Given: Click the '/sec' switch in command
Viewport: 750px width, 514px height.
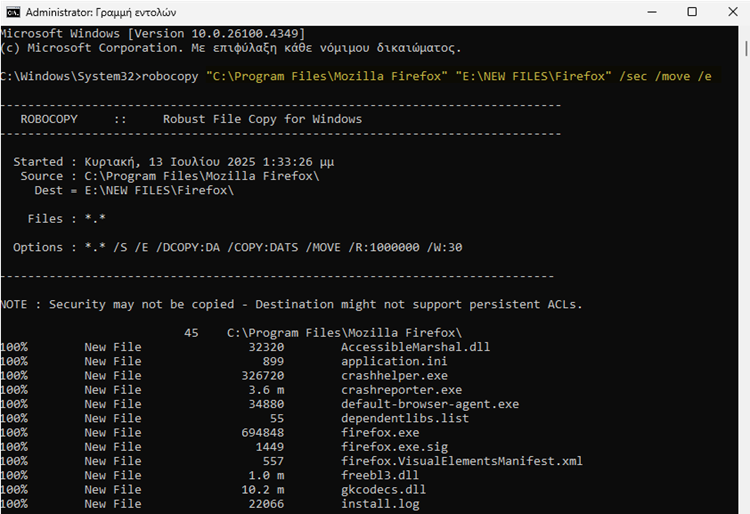Looking at the screenshot, I should 633,77.
